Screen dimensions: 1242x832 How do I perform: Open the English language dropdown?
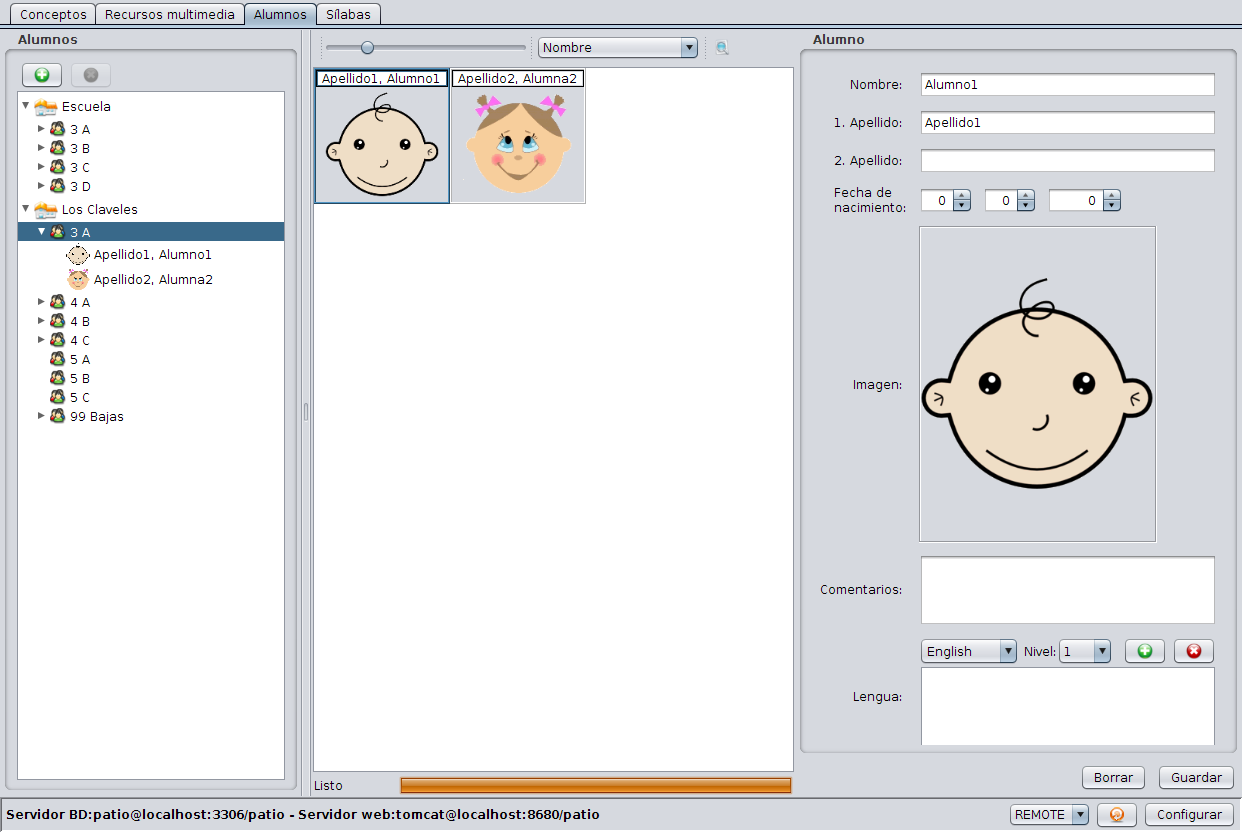coord(969,651)
